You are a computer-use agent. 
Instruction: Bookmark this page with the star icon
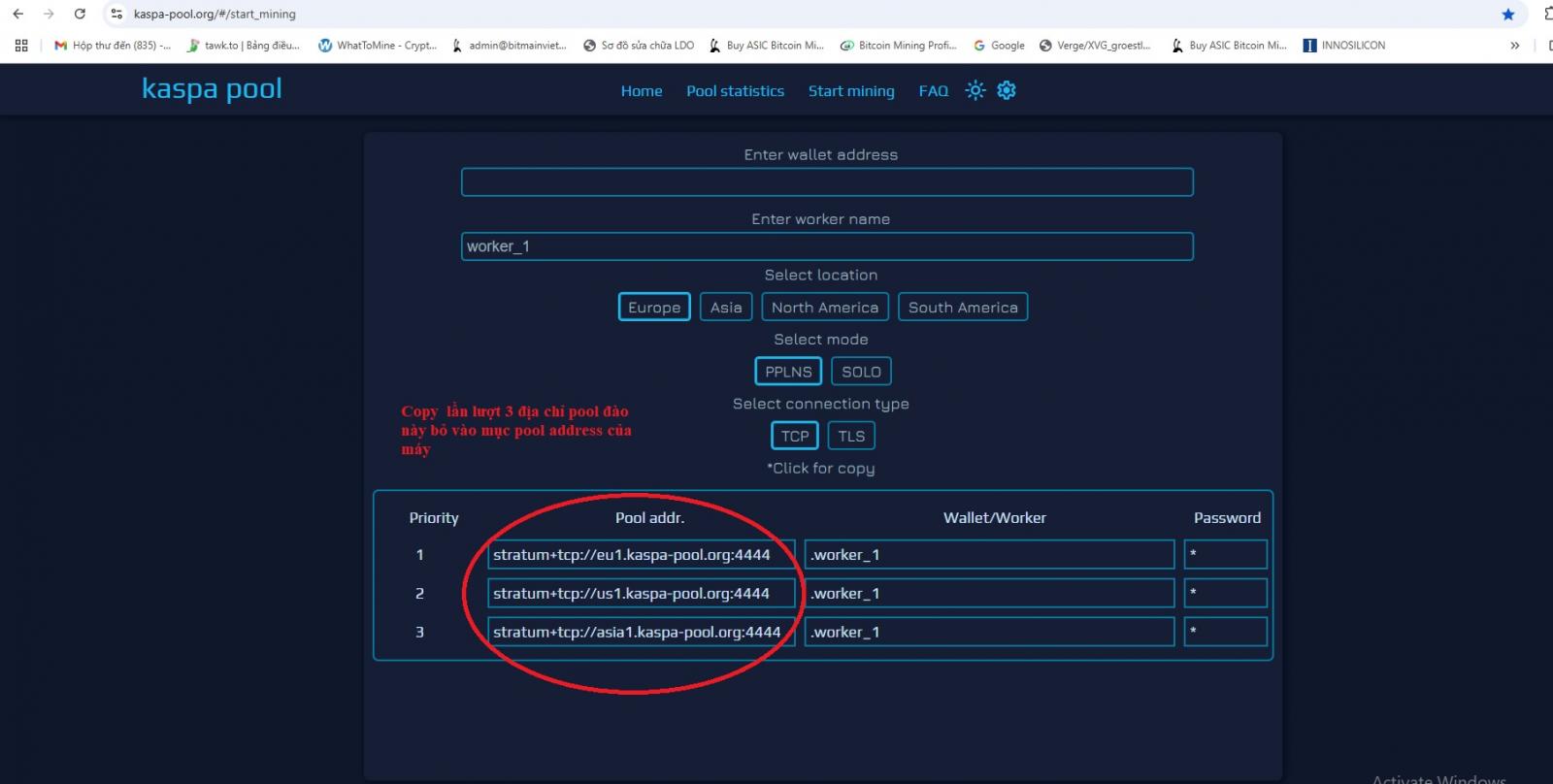pyautogui.click(x=1507, y=14)
